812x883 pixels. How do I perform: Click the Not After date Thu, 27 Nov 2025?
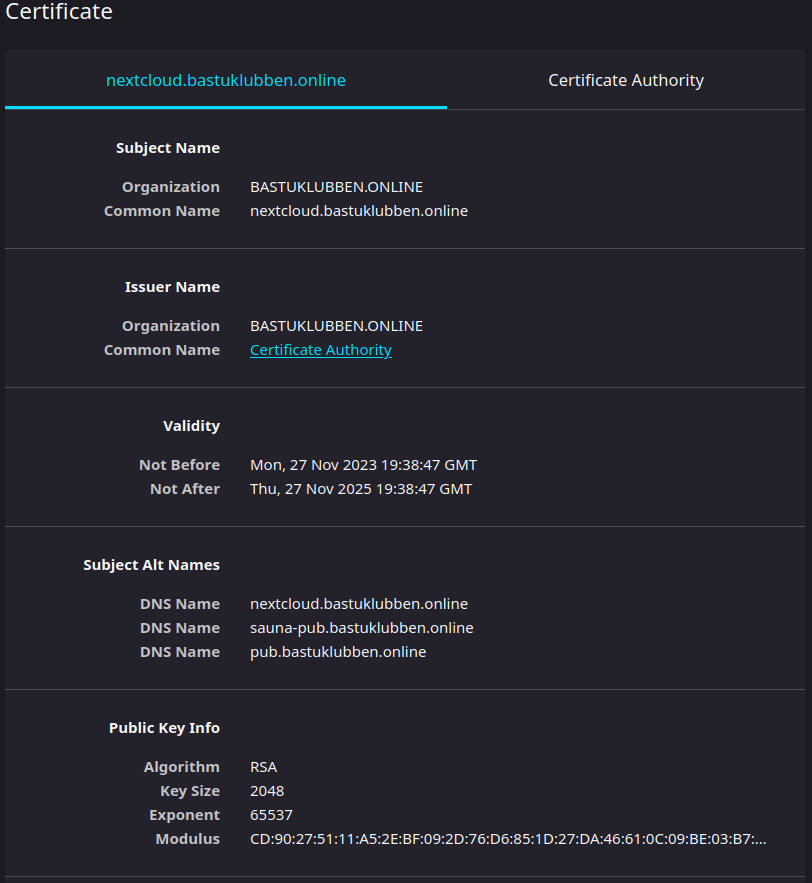point(361,489)
